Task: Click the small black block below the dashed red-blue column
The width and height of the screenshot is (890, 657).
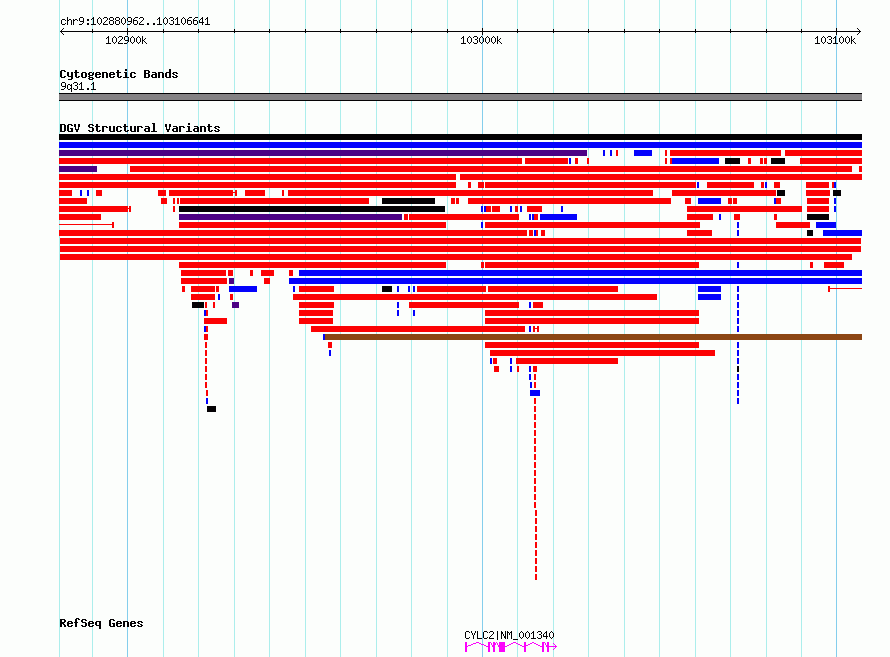Action: click(x=211, y=409)
